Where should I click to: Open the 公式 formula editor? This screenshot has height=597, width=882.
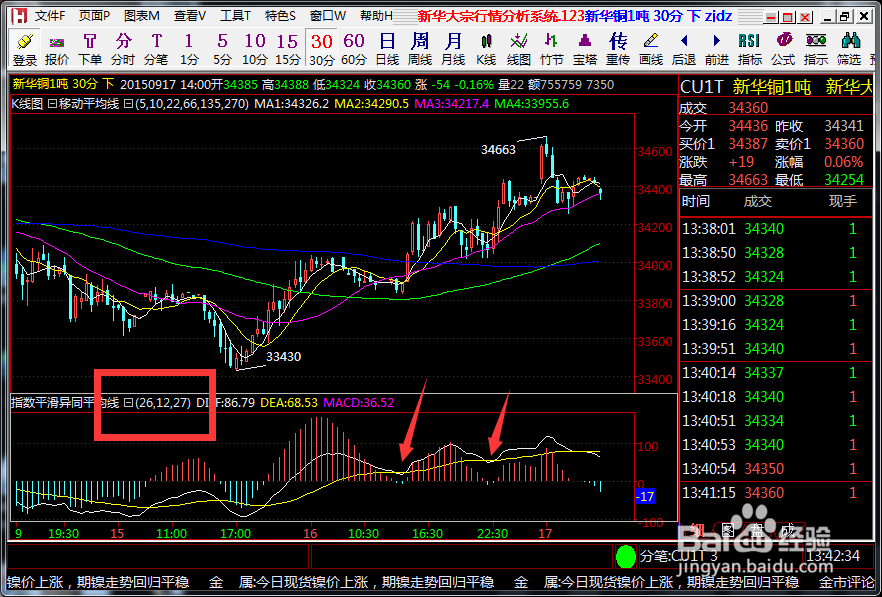pos(783,49)
